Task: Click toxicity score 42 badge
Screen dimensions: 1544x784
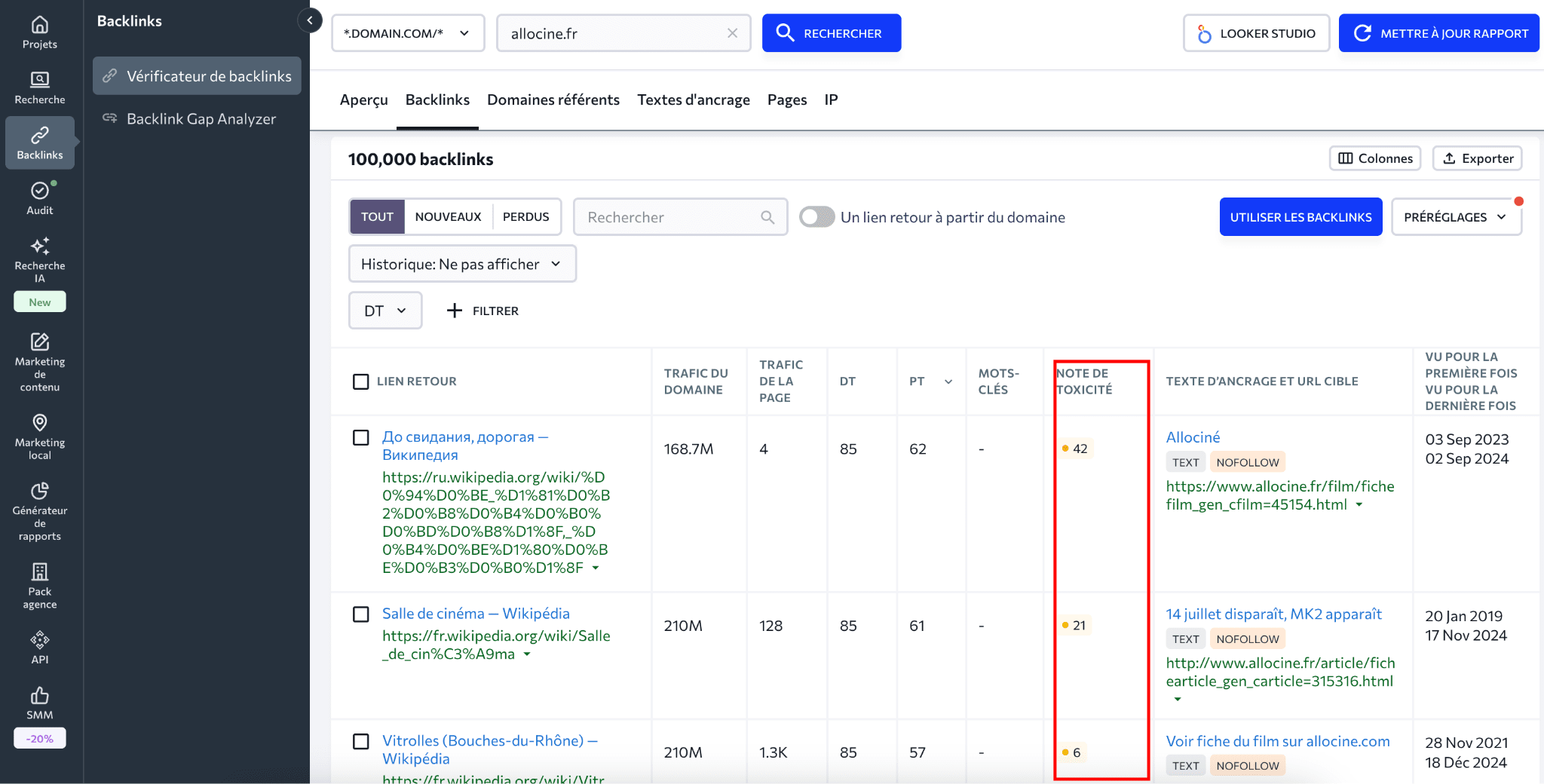Action: click(x=1074, y=449)
